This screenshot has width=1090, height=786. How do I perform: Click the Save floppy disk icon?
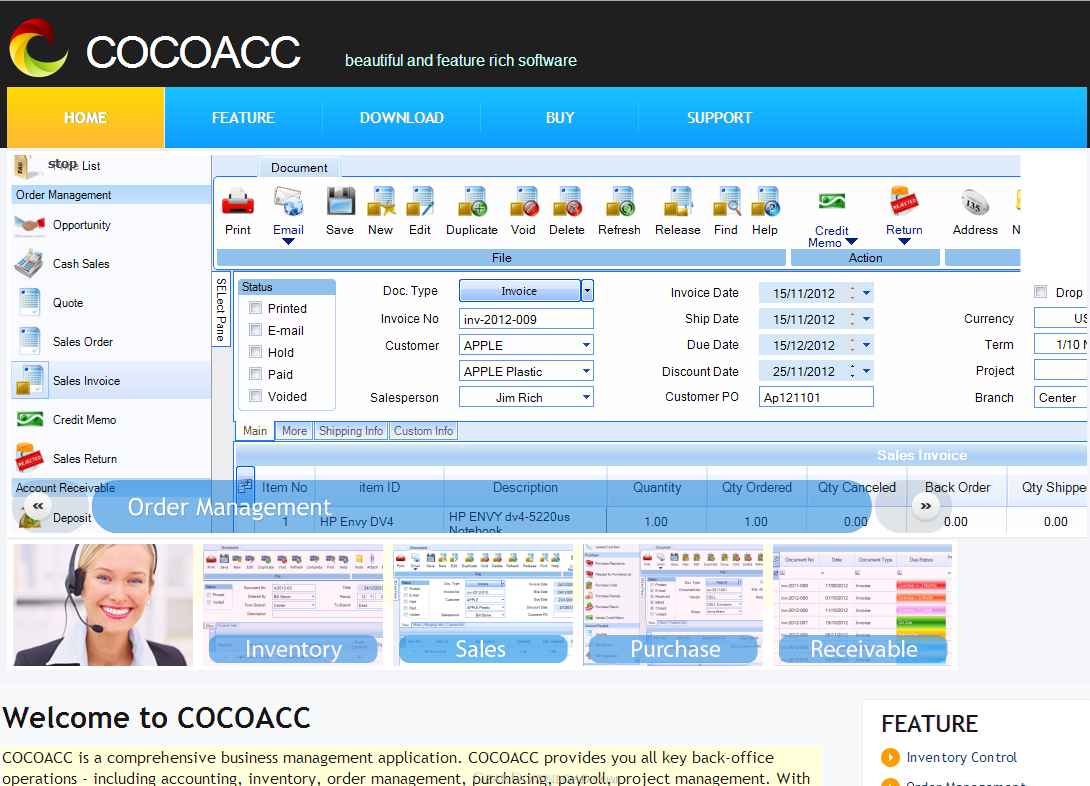341,202
